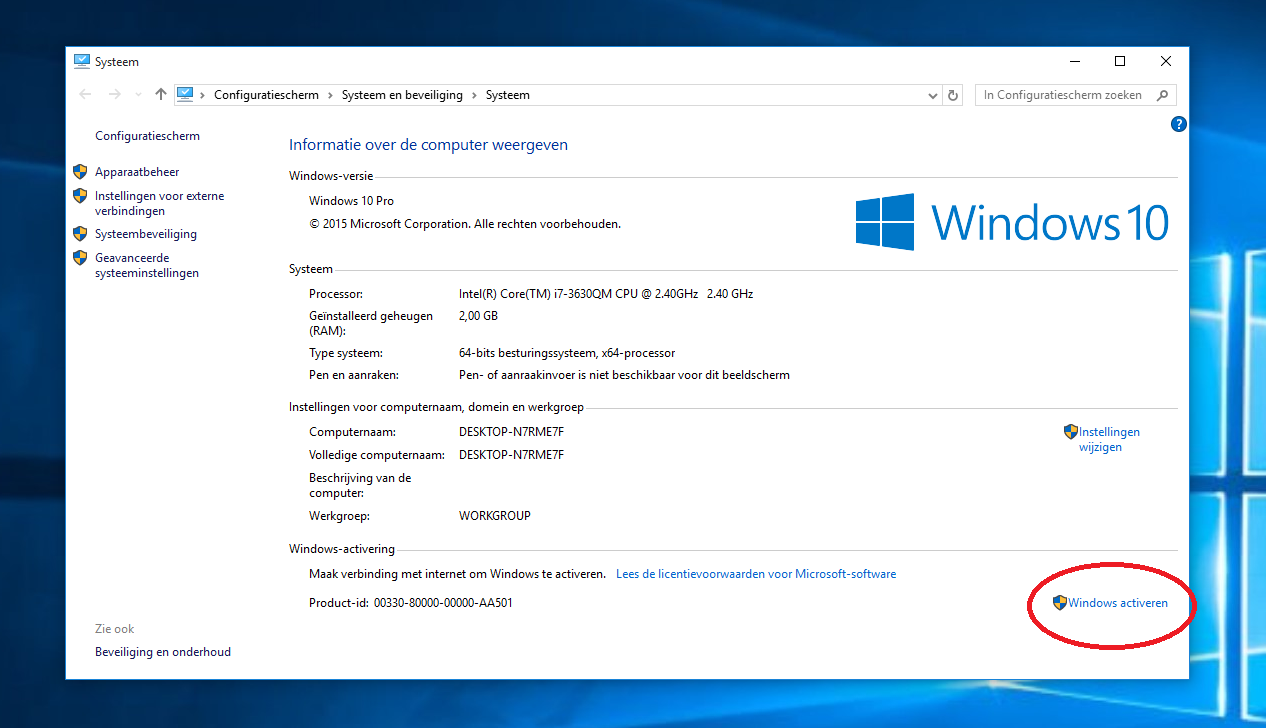The height and width of the screenshot is (728, 1266).
Task: Click the 2015 Microsoft Corporation copyright line
Action: 465,224
